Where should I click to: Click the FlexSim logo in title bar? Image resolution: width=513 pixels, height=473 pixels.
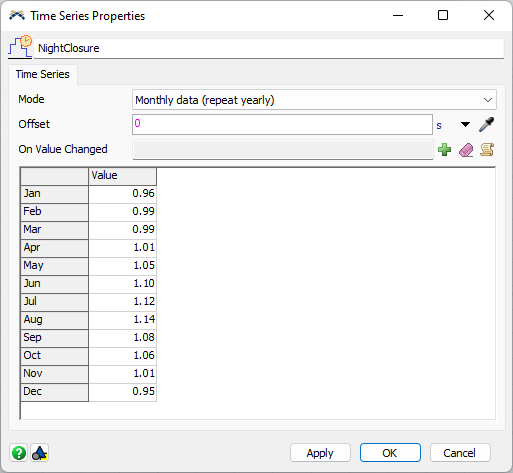17,15
